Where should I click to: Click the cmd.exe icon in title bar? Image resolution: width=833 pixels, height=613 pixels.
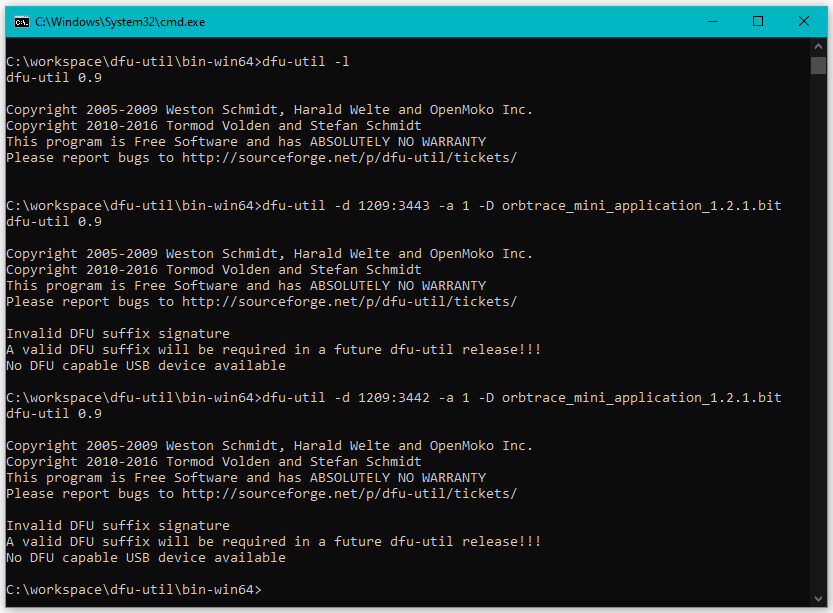[21, 21]
